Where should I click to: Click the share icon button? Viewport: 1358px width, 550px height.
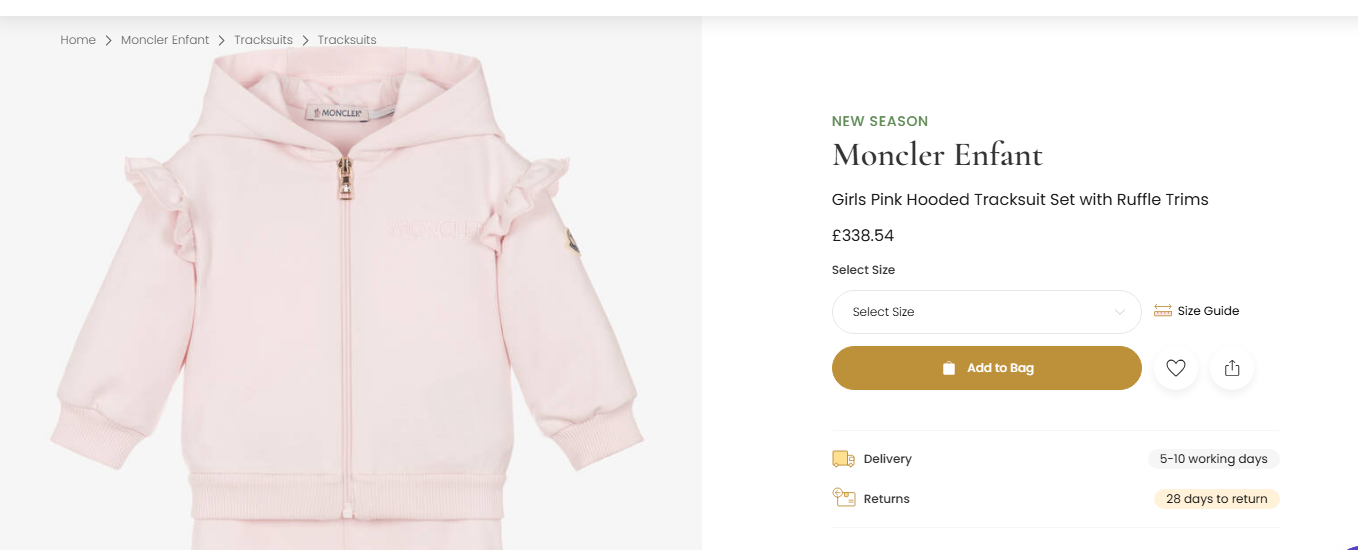[1232, 368]
